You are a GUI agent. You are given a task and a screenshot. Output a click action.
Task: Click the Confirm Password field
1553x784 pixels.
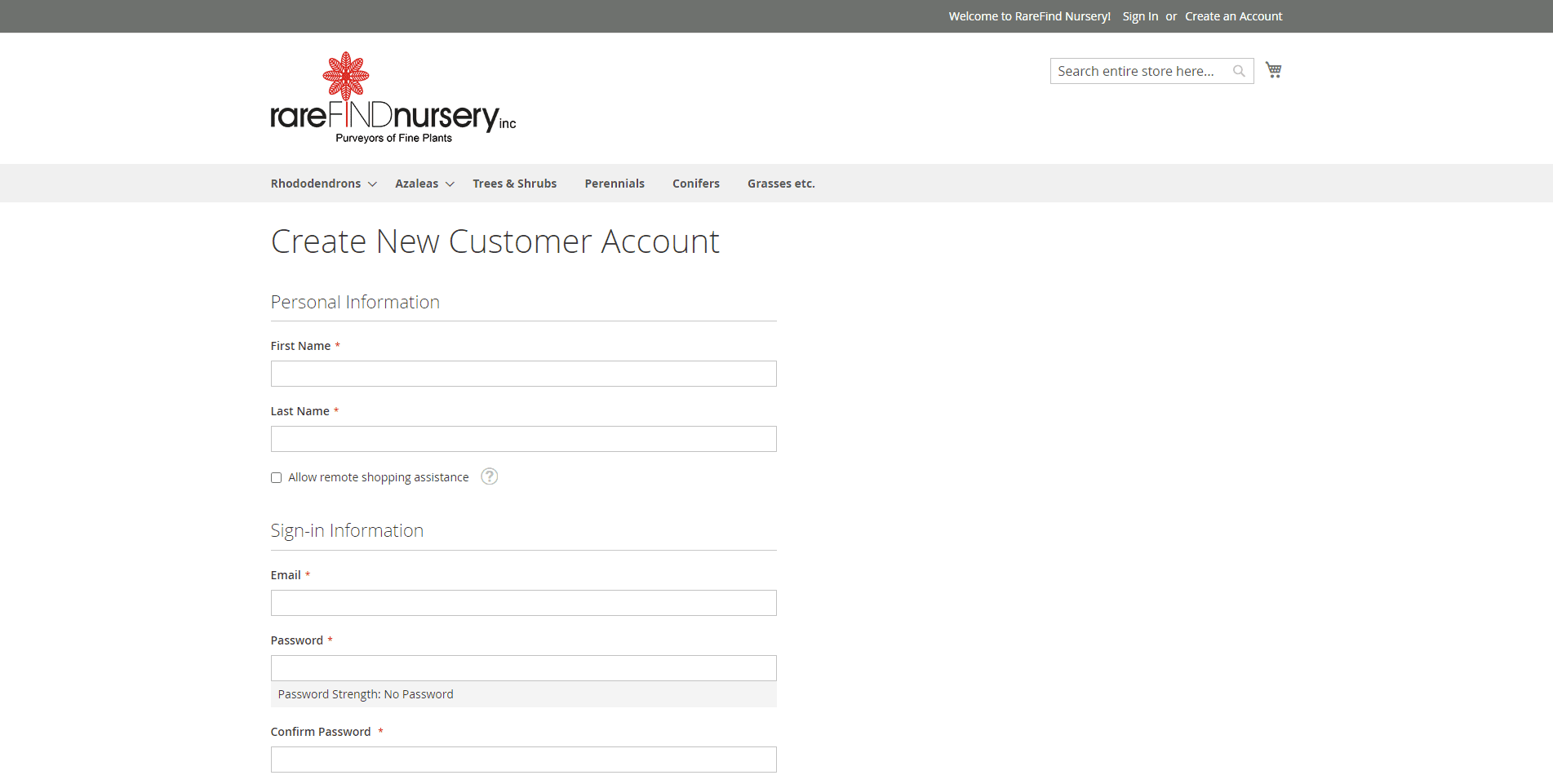coord(523,760)
